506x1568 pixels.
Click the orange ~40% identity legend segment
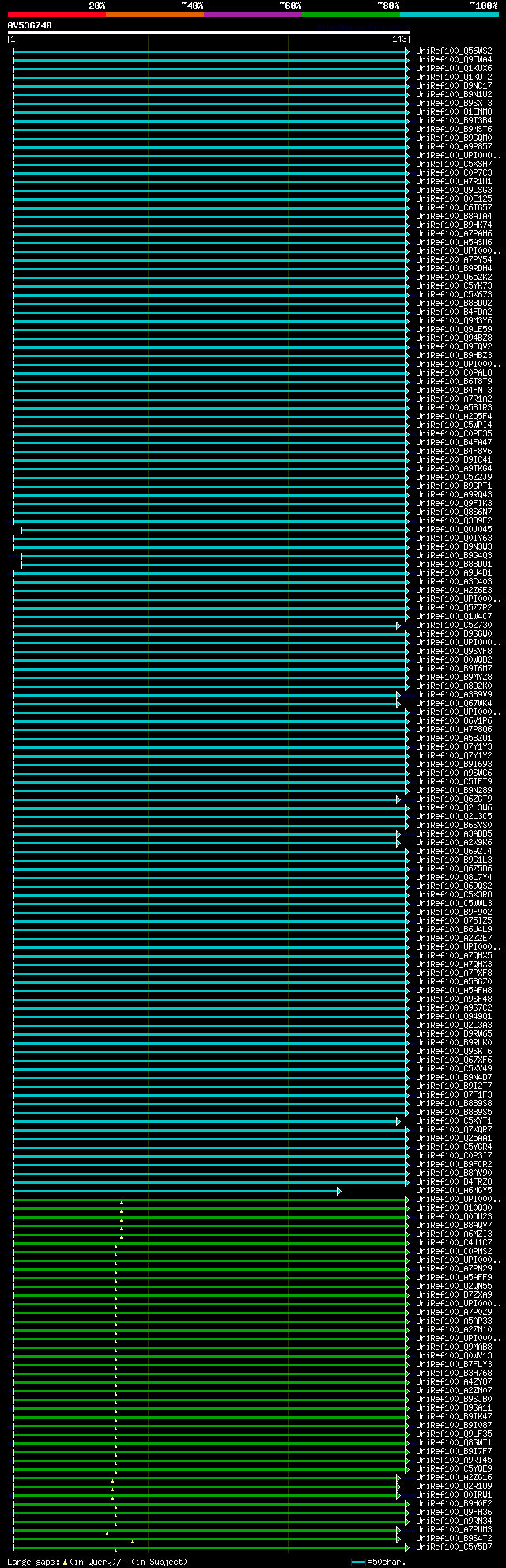154,14
